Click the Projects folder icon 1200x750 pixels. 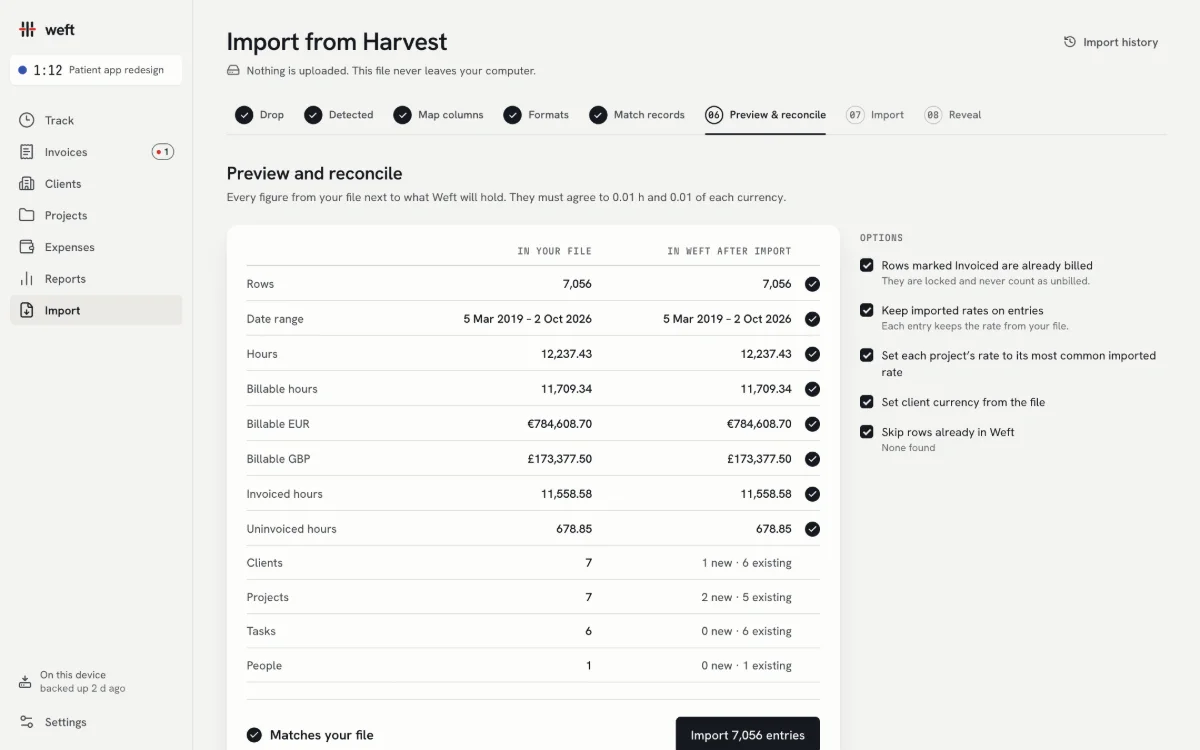coord(27,215)
